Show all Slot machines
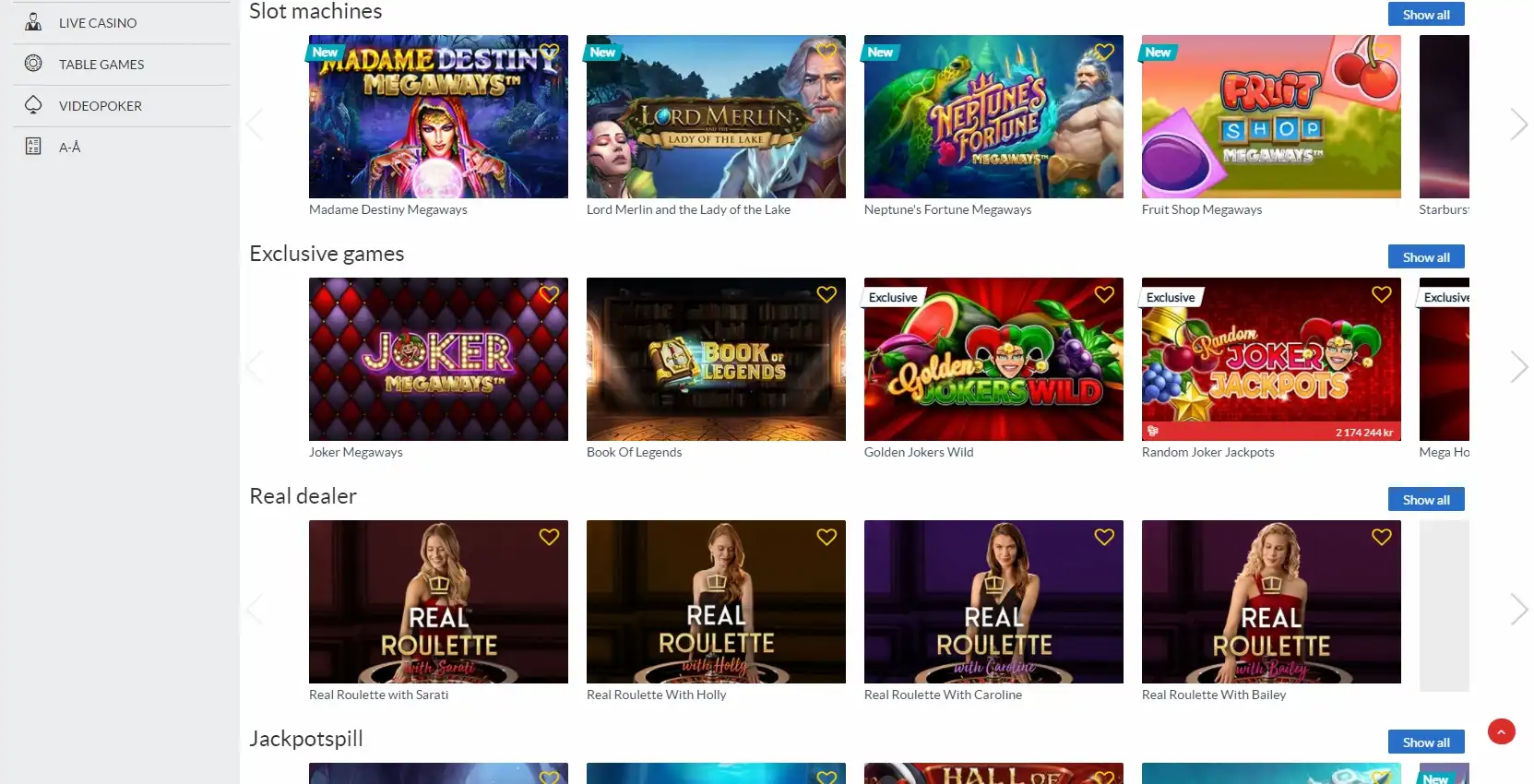The height and width of the screenshot is (784, 1534). [1426, 15]
